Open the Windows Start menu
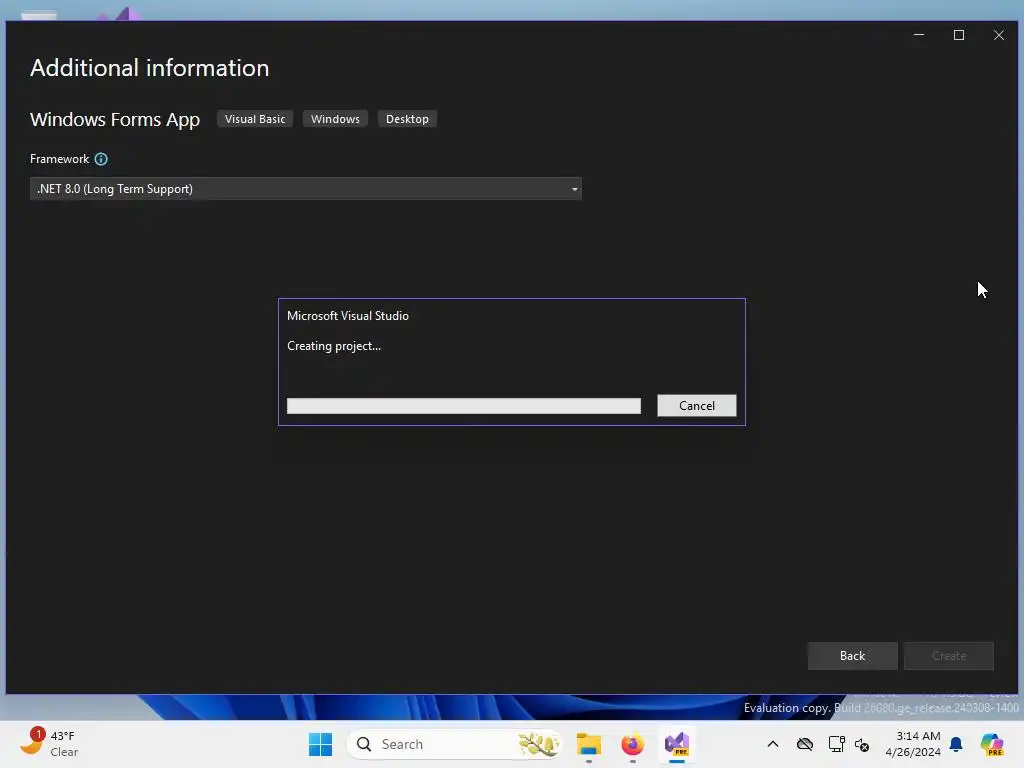This screenshot has height=768, width=1024. tap(320, 744)
